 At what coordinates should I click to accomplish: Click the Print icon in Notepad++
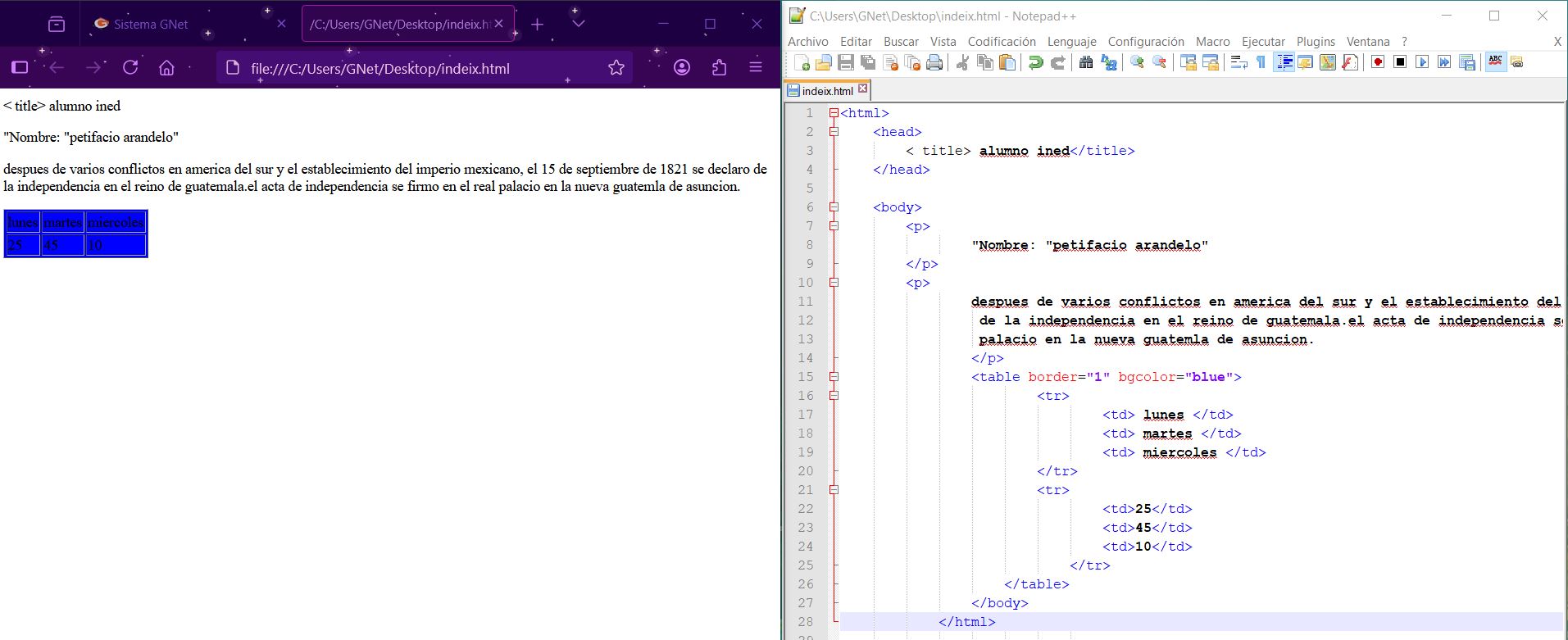934,63
